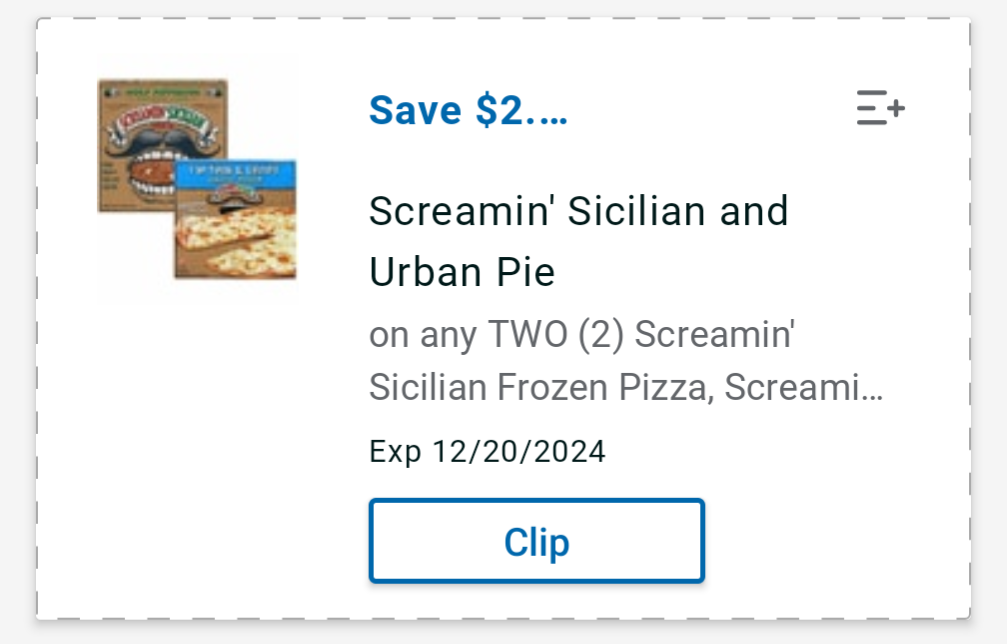Click the three lines of the list icon
This screenshot has width=1007, height=644.
(x=870, y=108)
